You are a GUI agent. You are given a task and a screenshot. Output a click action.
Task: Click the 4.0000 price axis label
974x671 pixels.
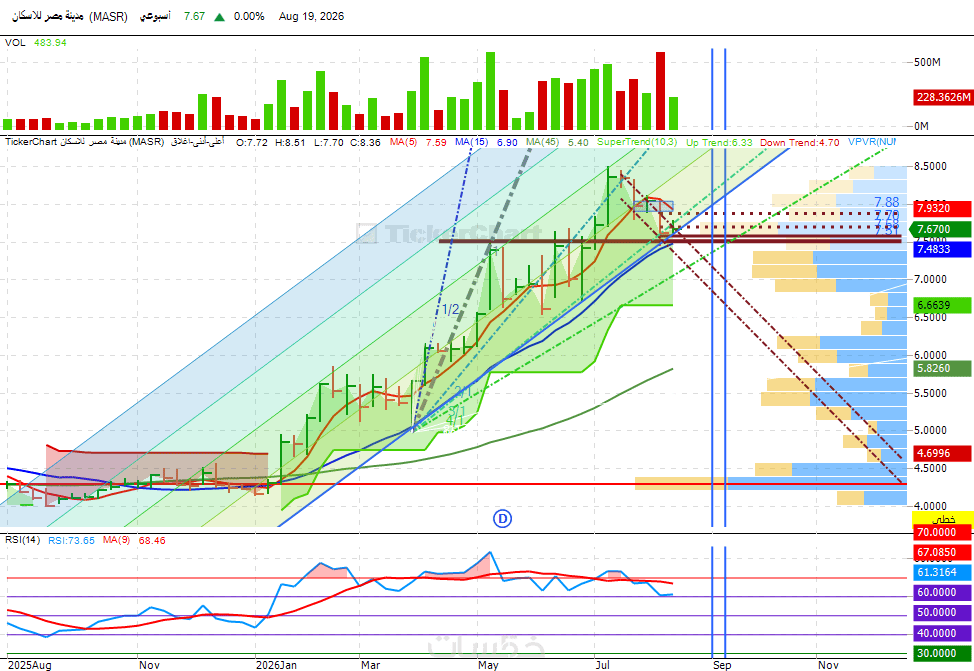click(931, 506)
